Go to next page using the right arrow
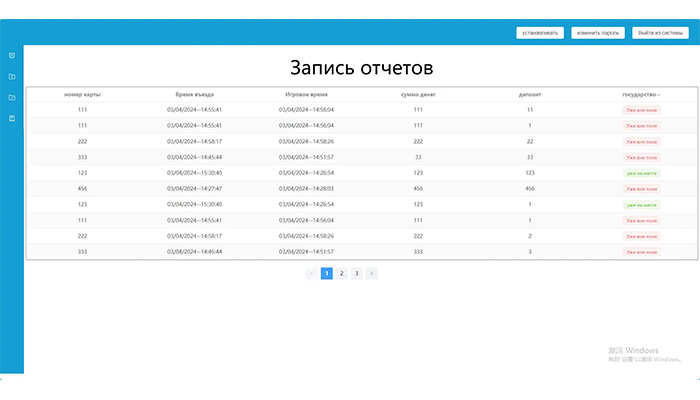Image resolution: width=700 pixels, height=400 pixels. pos(371,273)
